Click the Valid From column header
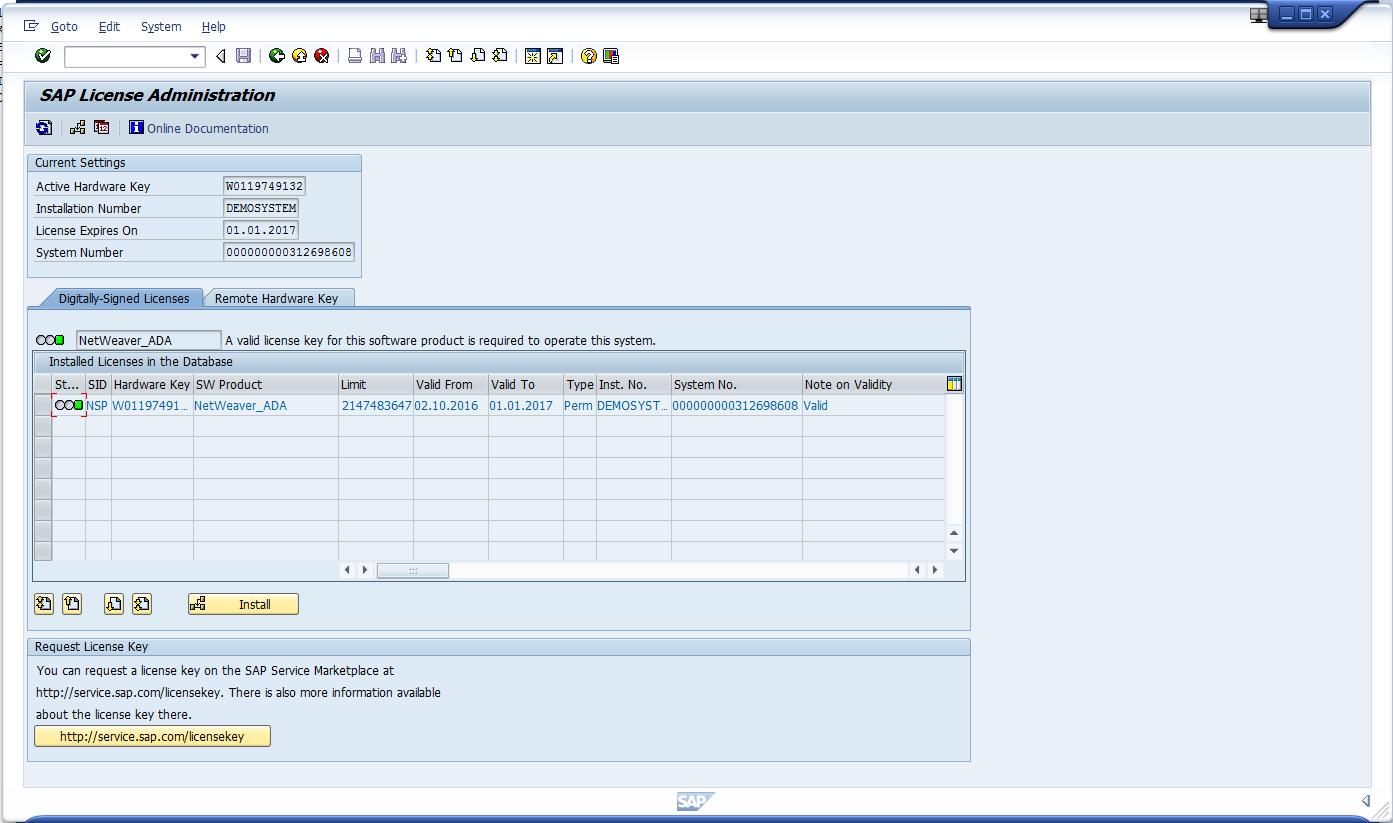Image resolution: width=1393 pixels, height=823 pixels. tap(451, 384)
